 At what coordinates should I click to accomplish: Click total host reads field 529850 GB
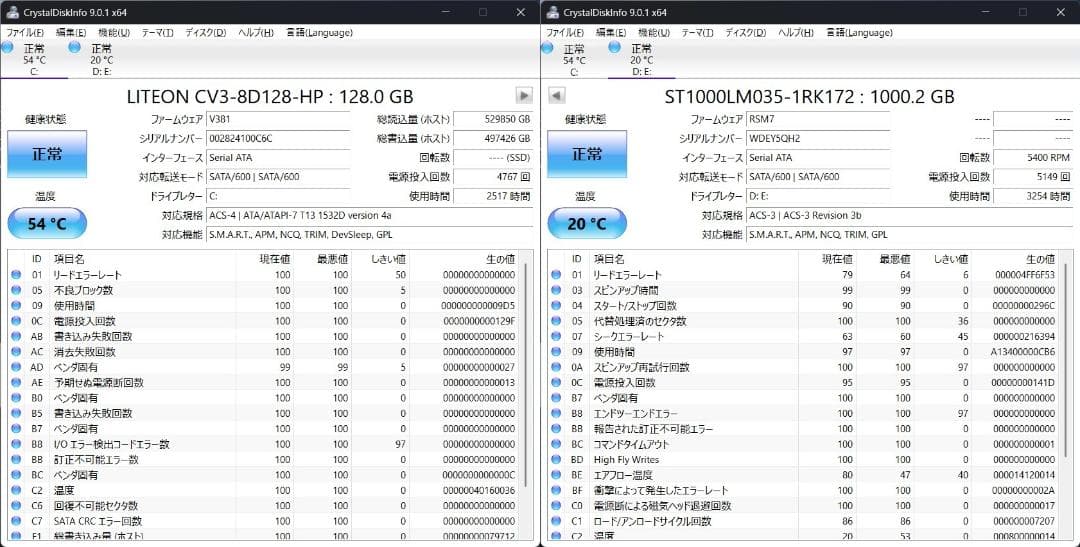point(493,119)
